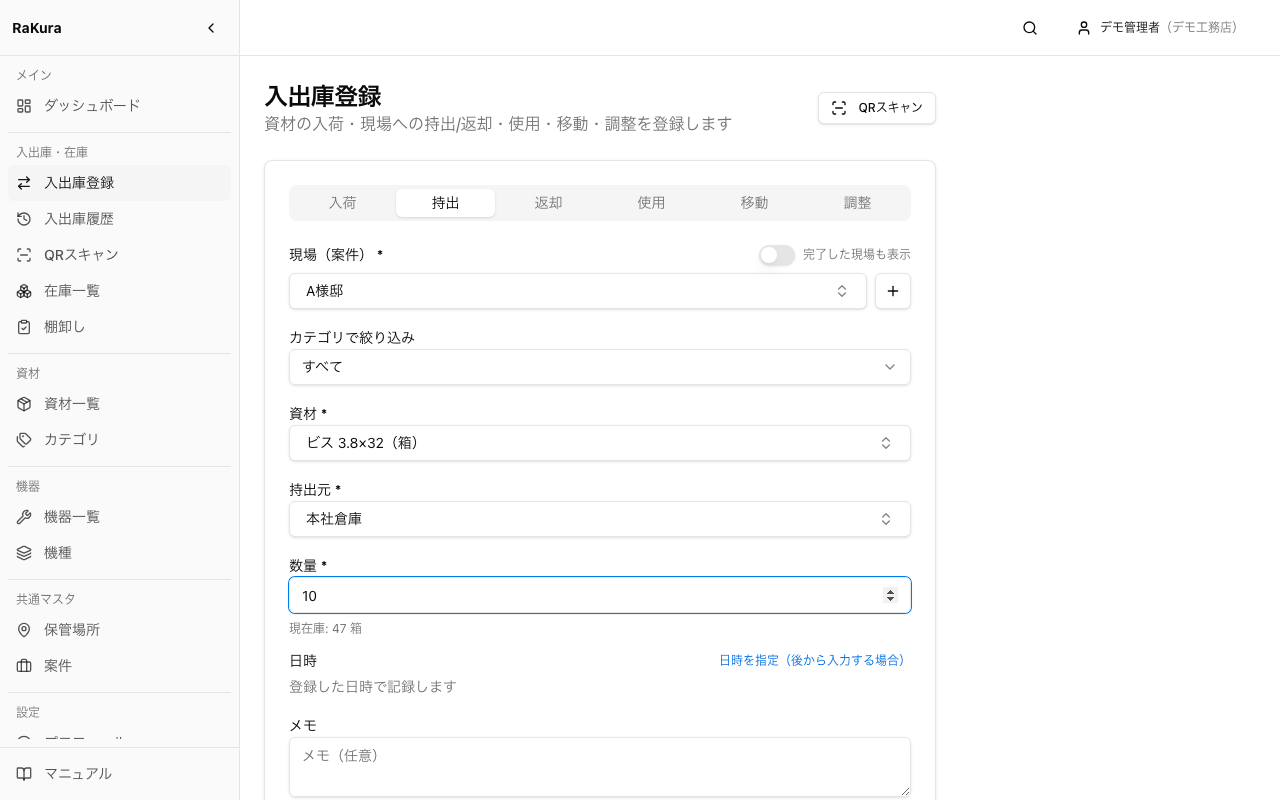The height and width of the screenshot is (800, 1280).
Task: Open search via the magnifier icon
Action: pyautogui.click(x=1030, y=28)
